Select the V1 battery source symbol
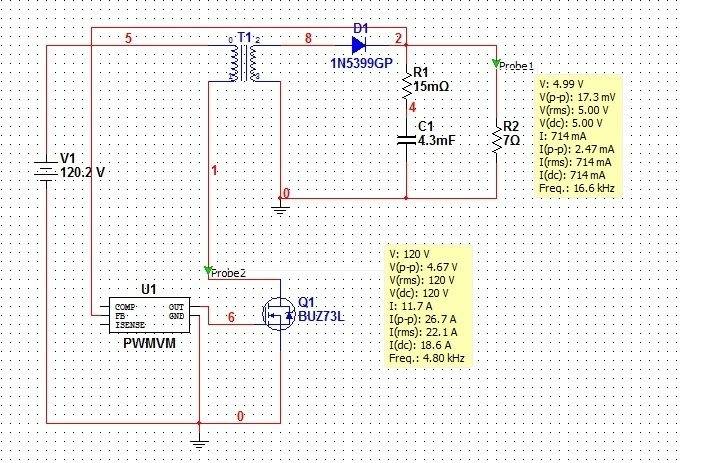The image size is (720, 463). pyautogui.click(x=46, y=171)
